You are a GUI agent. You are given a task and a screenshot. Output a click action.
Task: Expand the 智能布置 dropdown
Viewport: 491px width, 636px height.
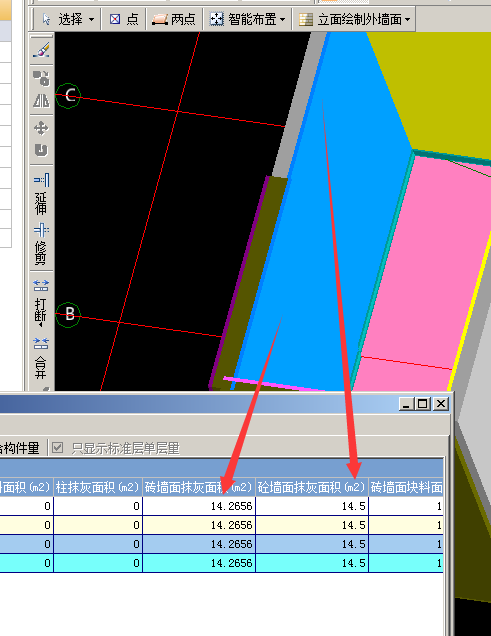283,19
